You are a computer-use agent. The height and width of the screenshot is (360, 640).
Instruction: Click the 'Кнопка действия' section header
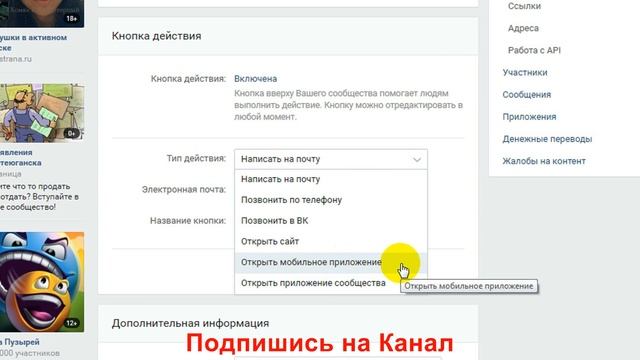point(156,36)
